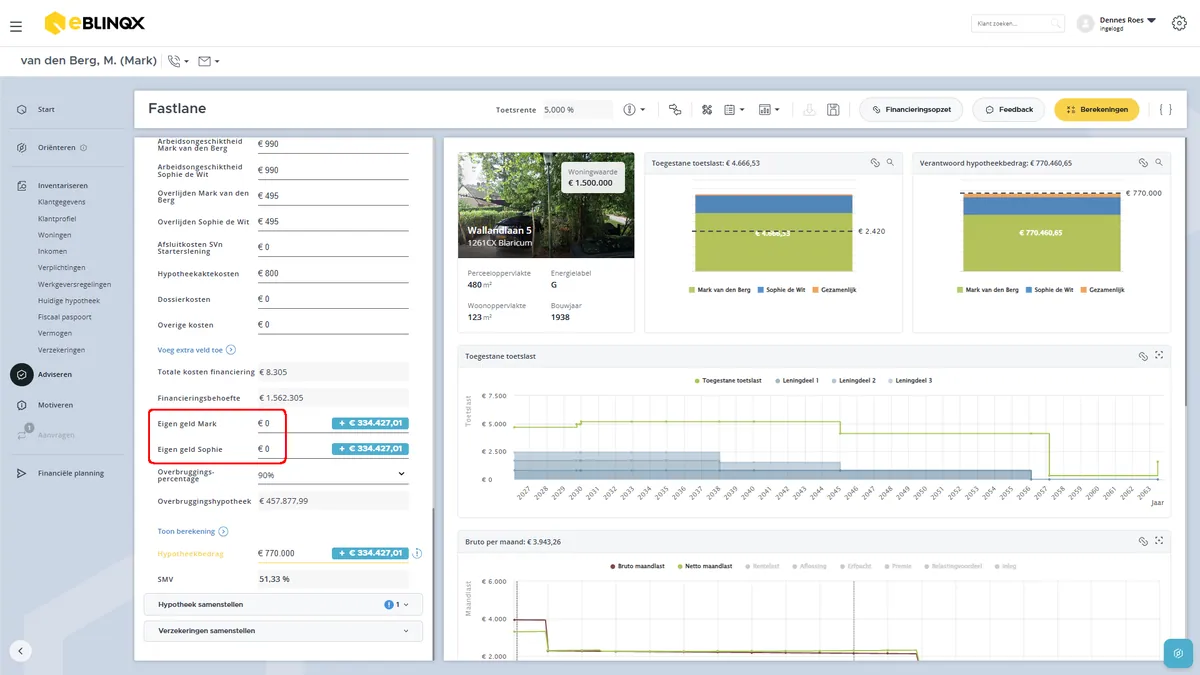Go to Start in the sidebar
The width and height of the screenshot is (1200, 675).
[46, 109]
